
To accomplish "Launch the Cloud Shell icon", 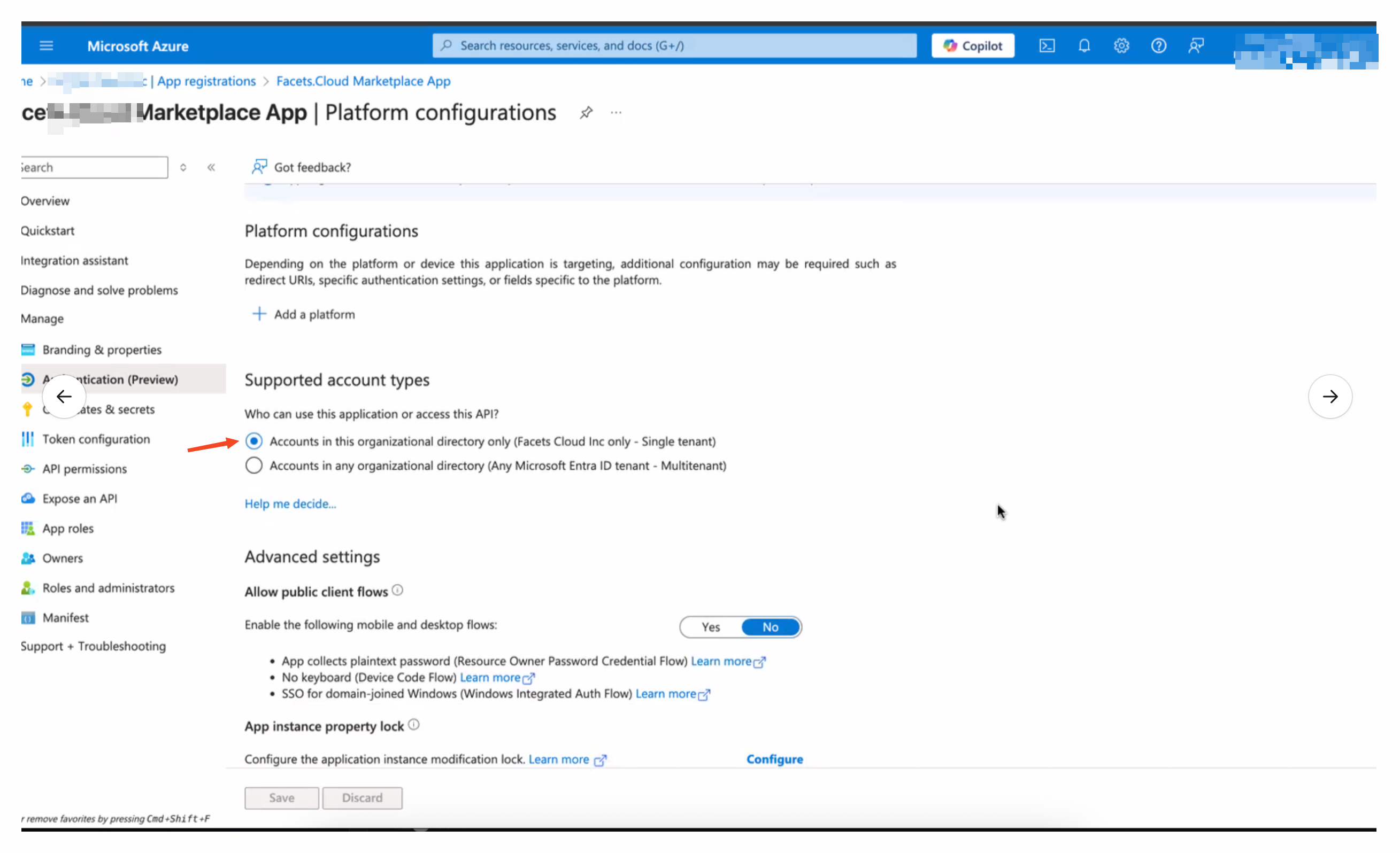I will (x=1047, y=45).
